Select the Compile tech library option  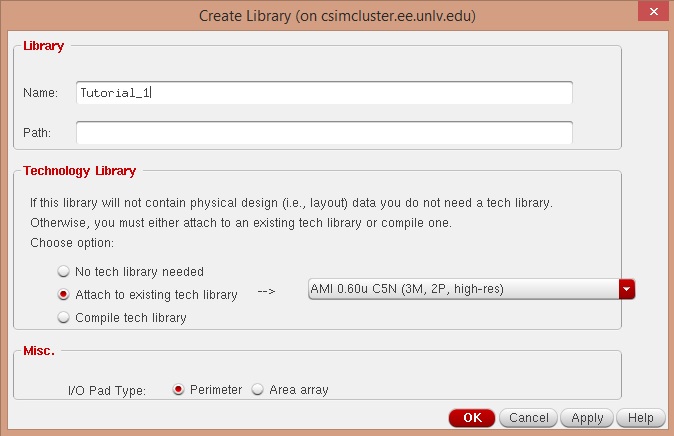pos(65,318)
